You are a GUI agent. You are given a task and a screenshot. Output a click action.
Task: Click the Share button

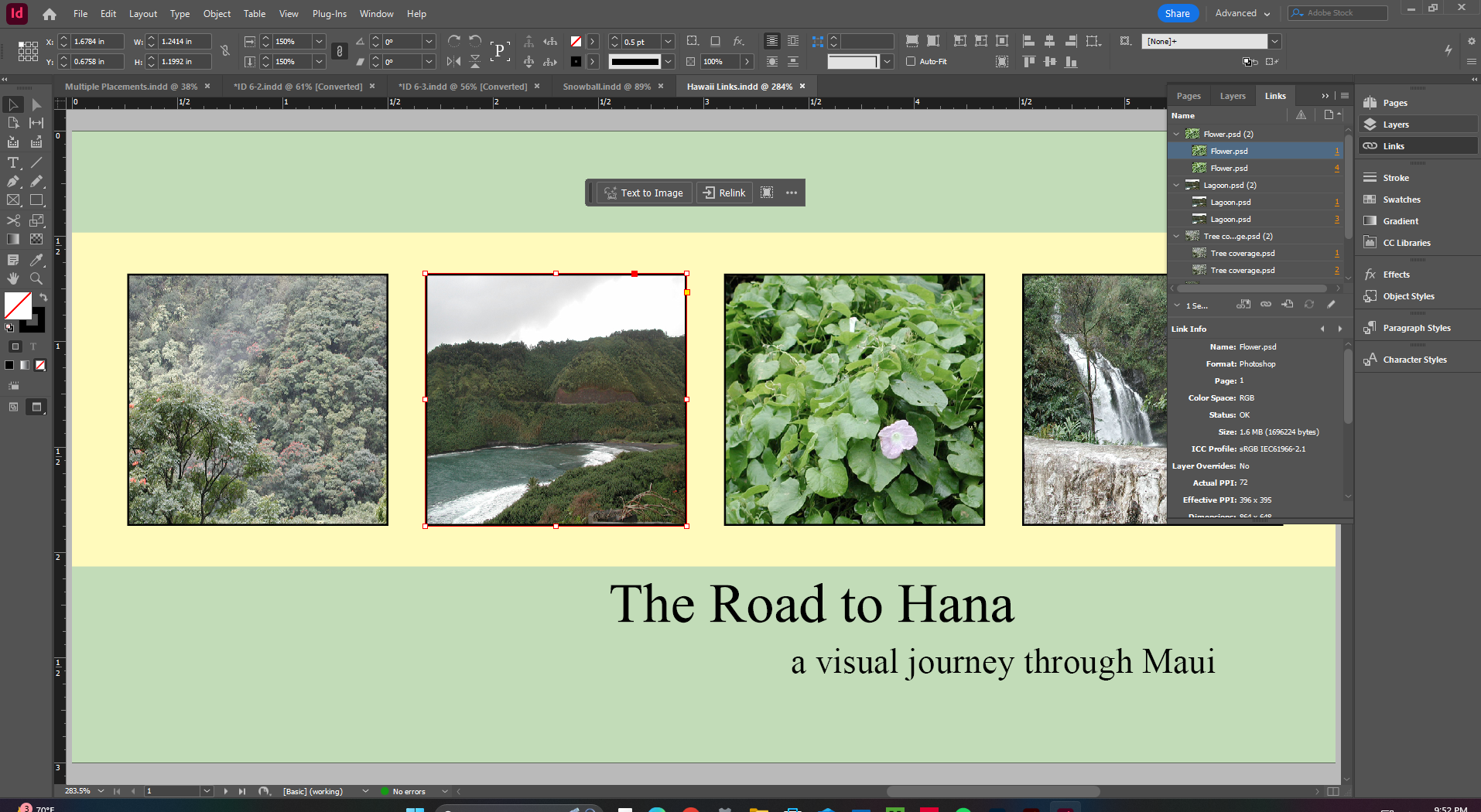pos(1177,13)
